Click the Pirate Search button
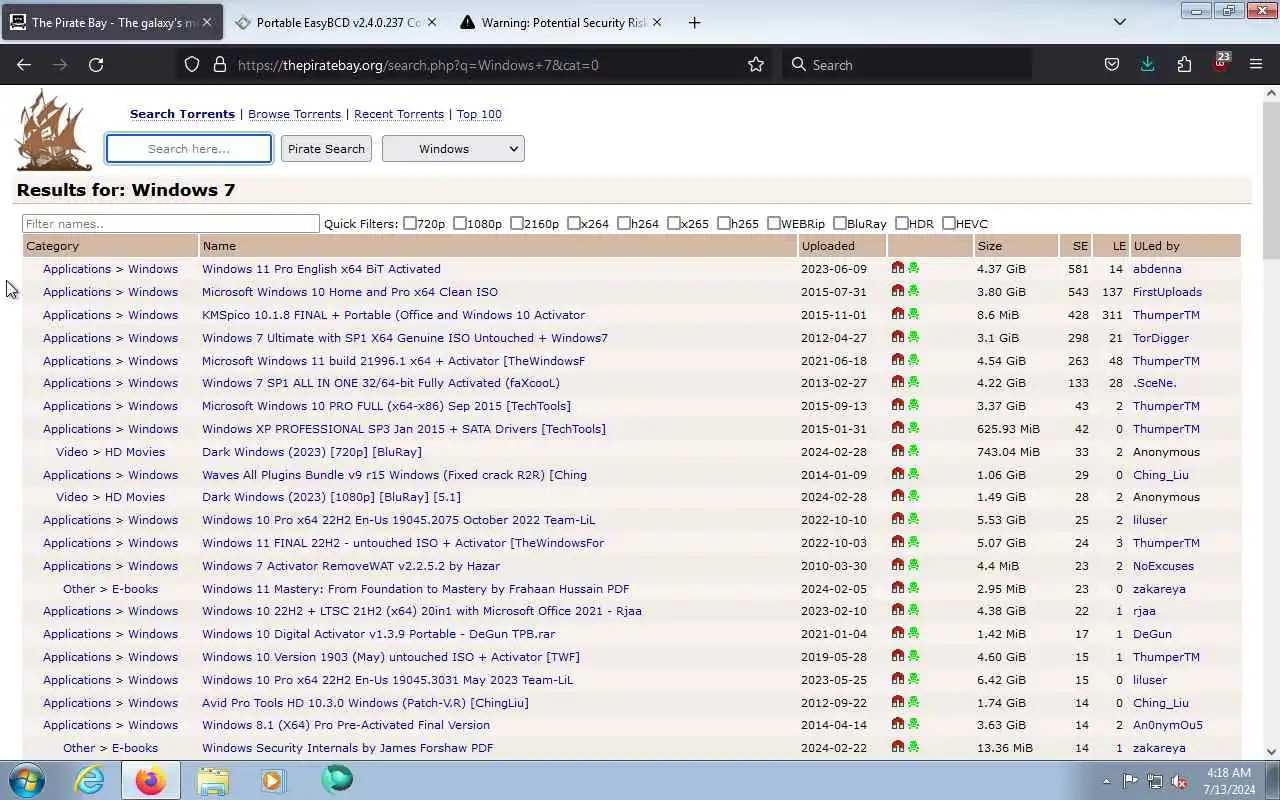This screenshot has height=800, width=1280. (x=326, y=148)
